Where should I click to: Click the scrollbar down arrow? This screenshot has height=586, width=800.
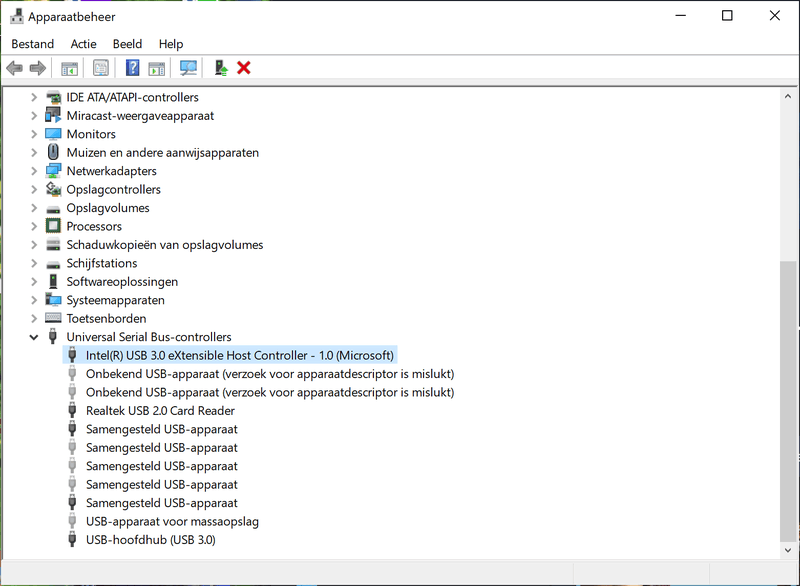pyautogui.click(x=788, y=550)
